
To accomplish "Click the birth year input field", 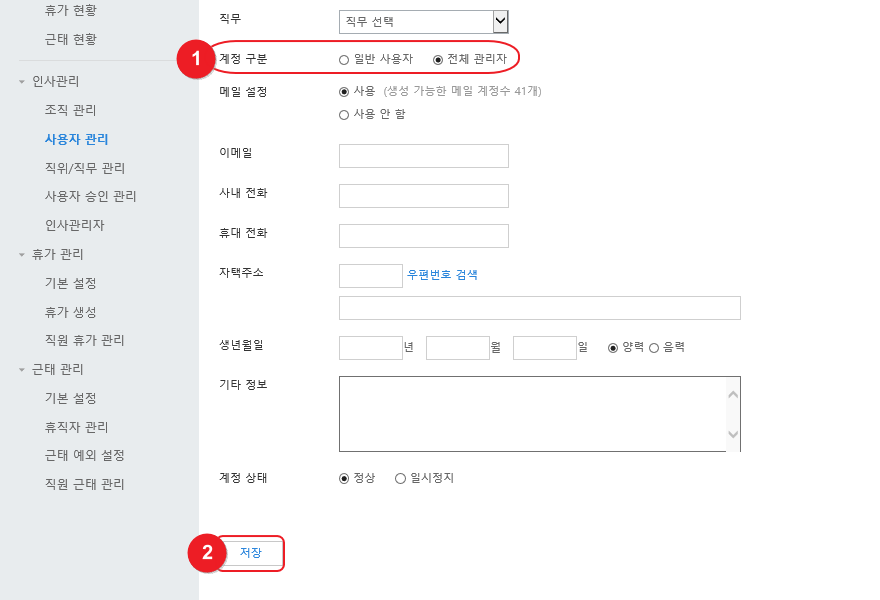I will click(x=370, y=348).
